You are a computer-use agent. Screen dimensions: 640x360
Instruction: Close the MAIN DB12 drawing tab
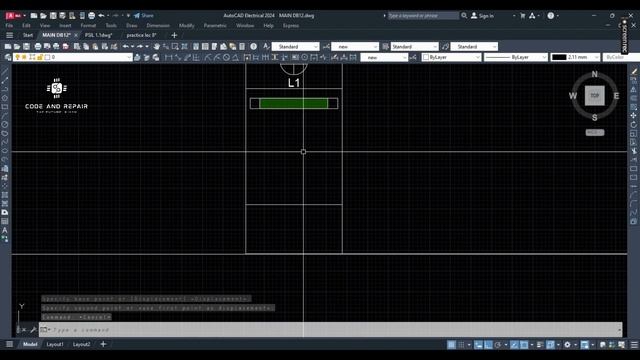coord(76,35)
